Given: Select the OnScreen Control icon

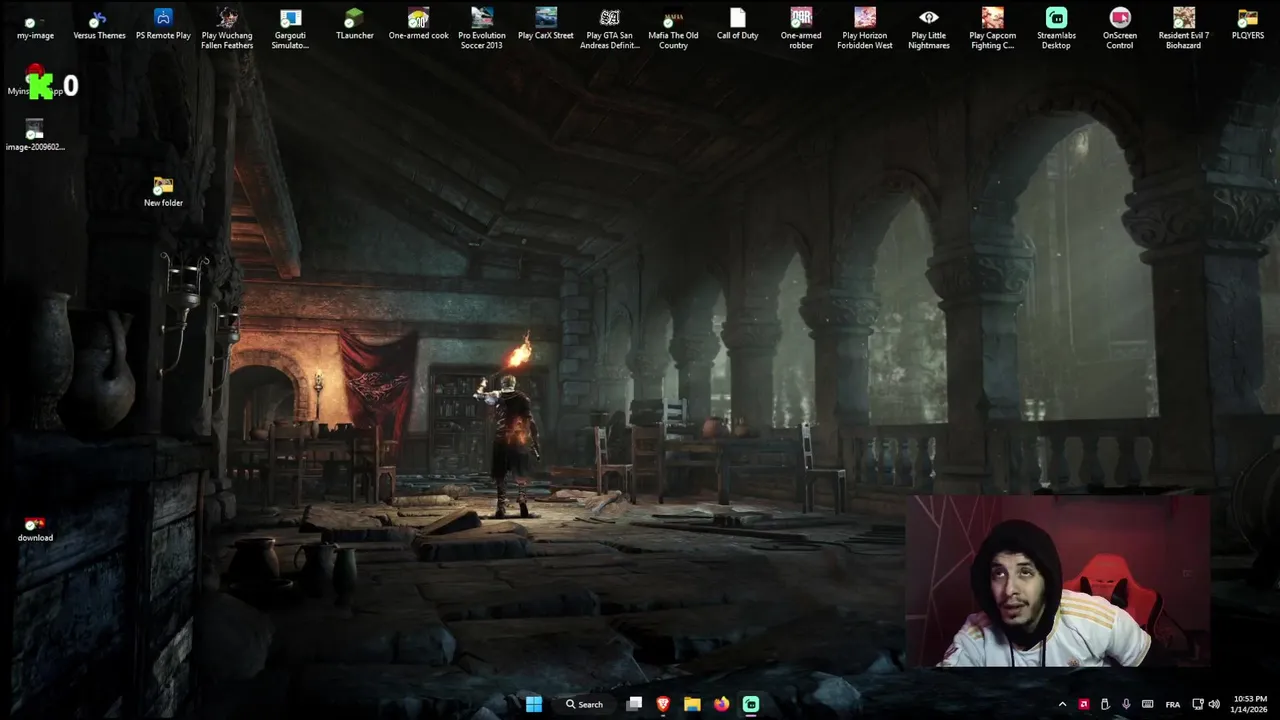Looking at the screenshot, I should [x=1120, y=30].
